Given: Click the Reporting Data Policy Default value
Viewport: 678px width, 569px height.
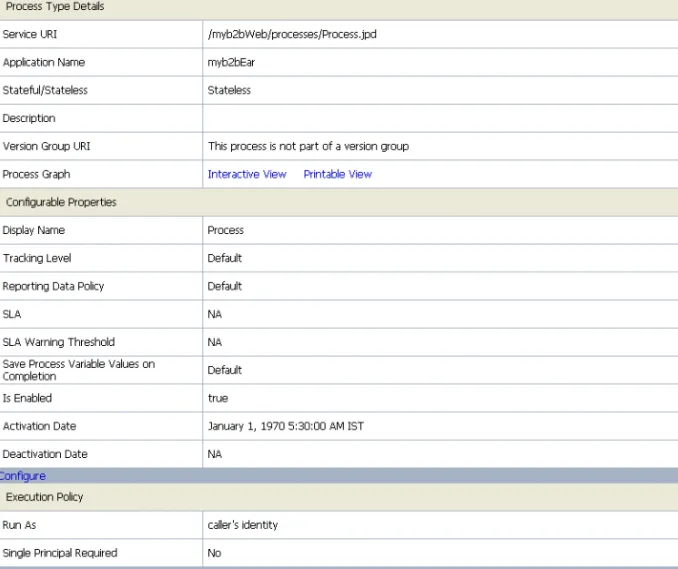Looking at the screenshot, I should tap(225, 286).
